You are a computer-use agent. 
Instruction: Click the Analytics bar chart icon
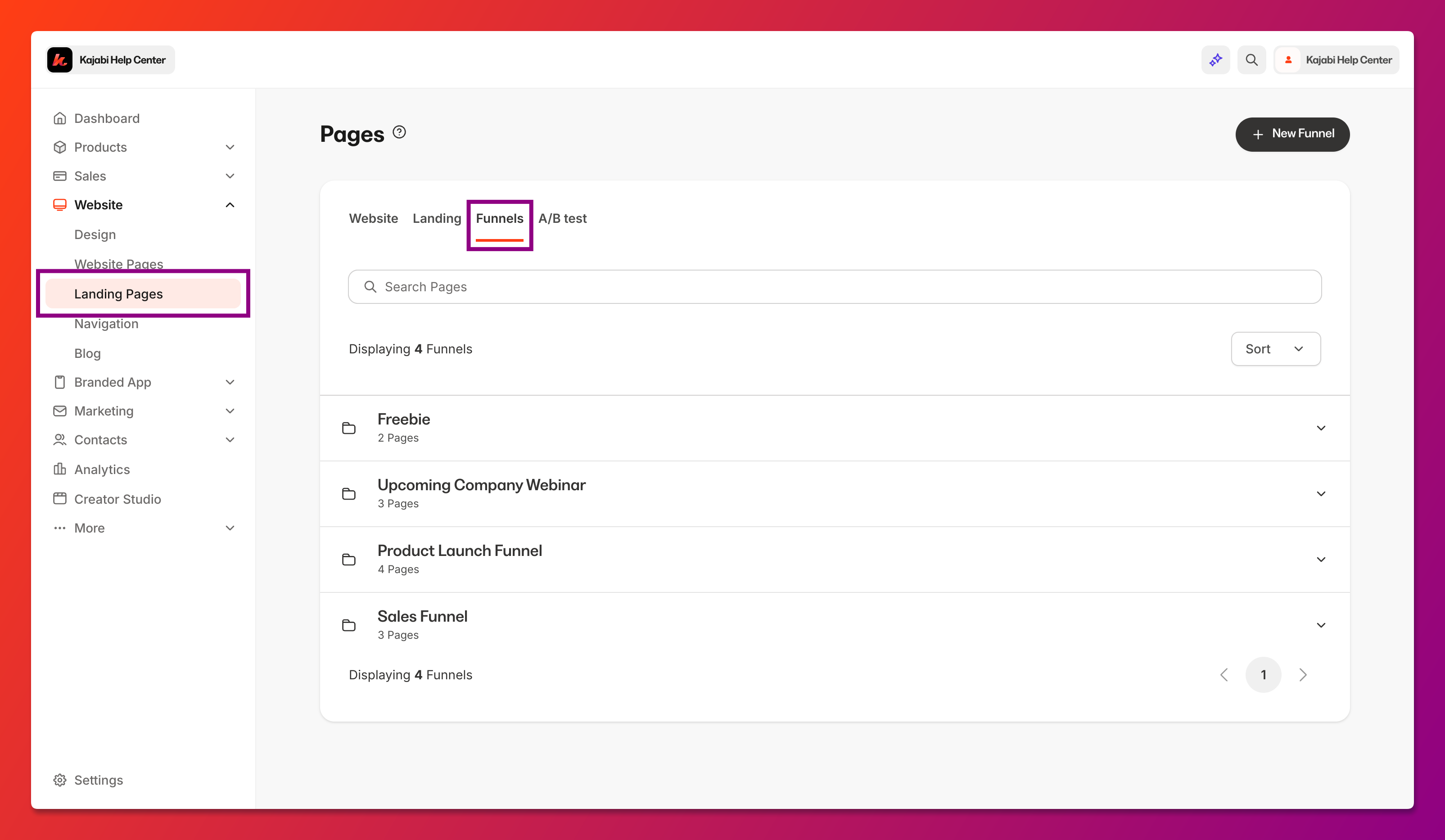[x=59, y=469]
